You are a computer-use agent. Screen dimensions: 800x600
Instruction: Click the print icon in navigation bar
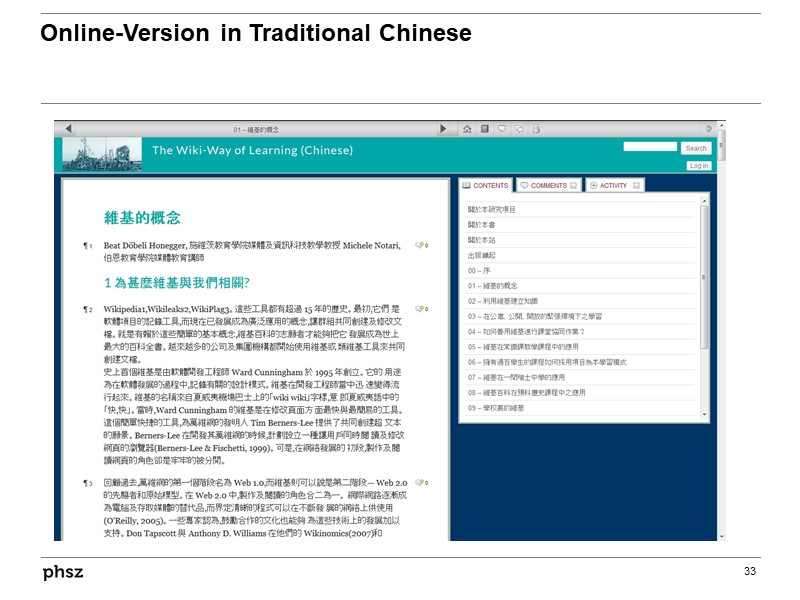535,129
